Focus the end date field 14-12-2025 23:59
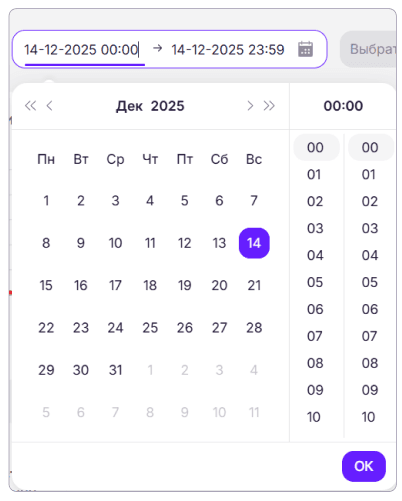The width and height of the screenshot is (402, 501). (228, 50)
